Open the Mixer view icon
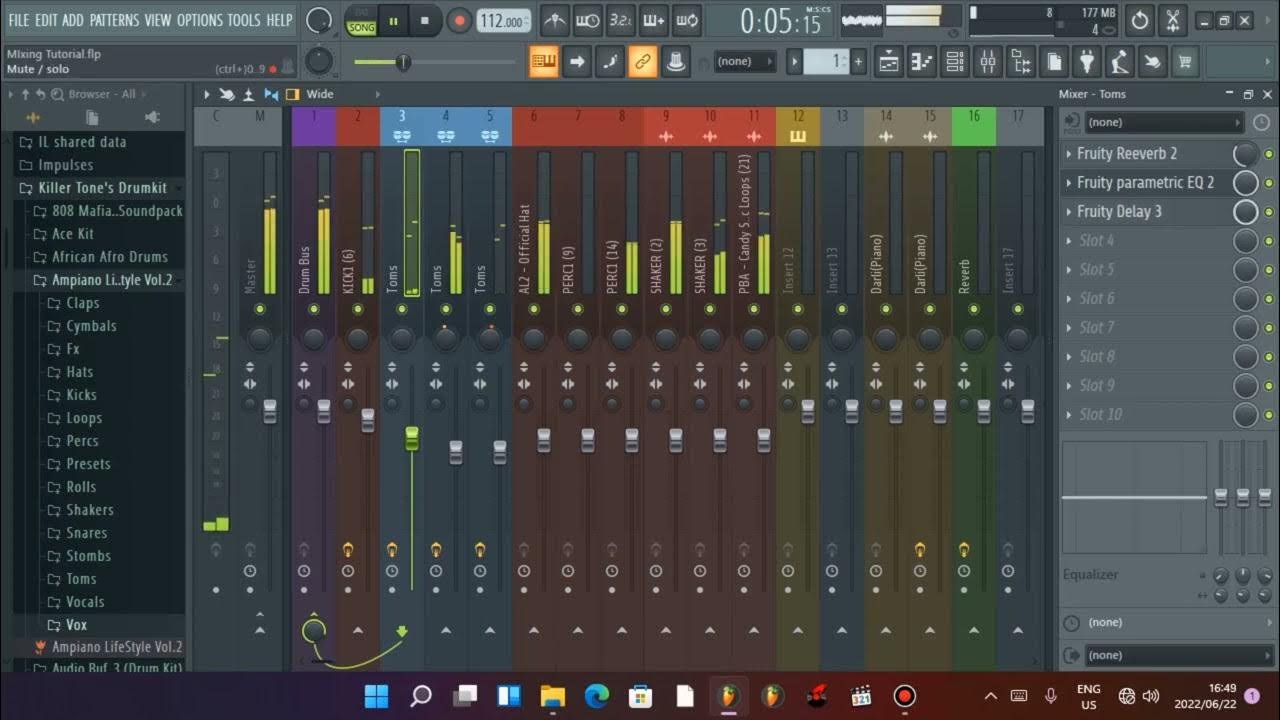This screenshot has width=1280, height=720. (x=988, y=62)
